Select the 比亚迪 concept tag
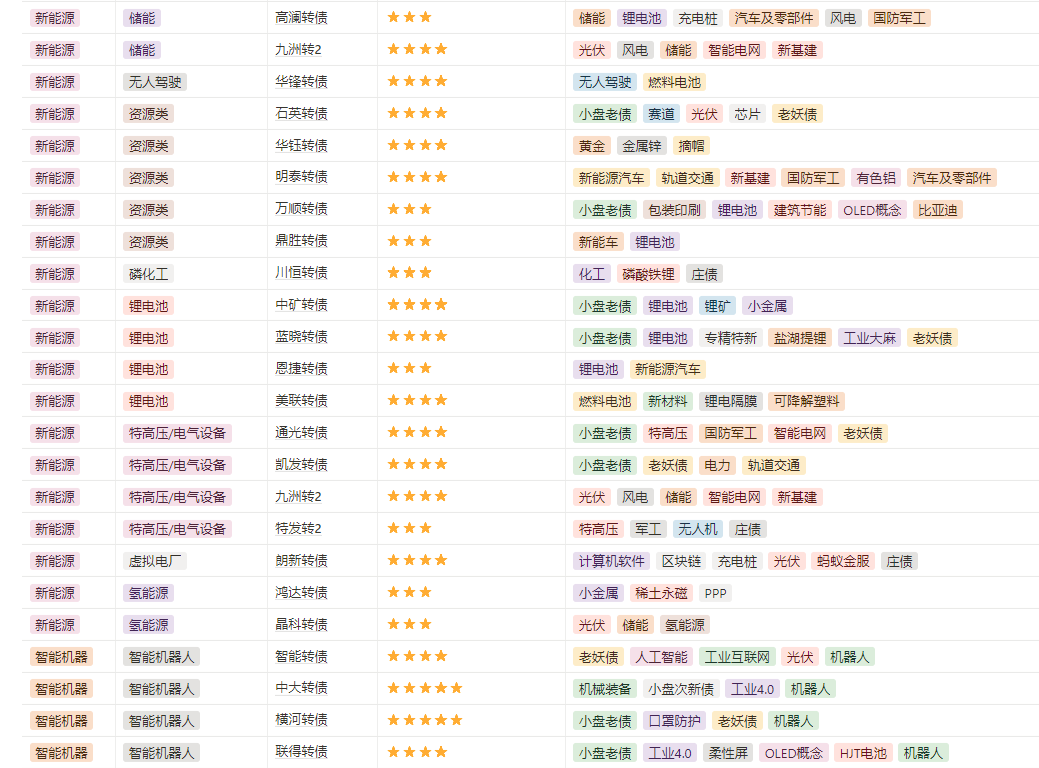The image size is (1039, 768). click(938, 210)
